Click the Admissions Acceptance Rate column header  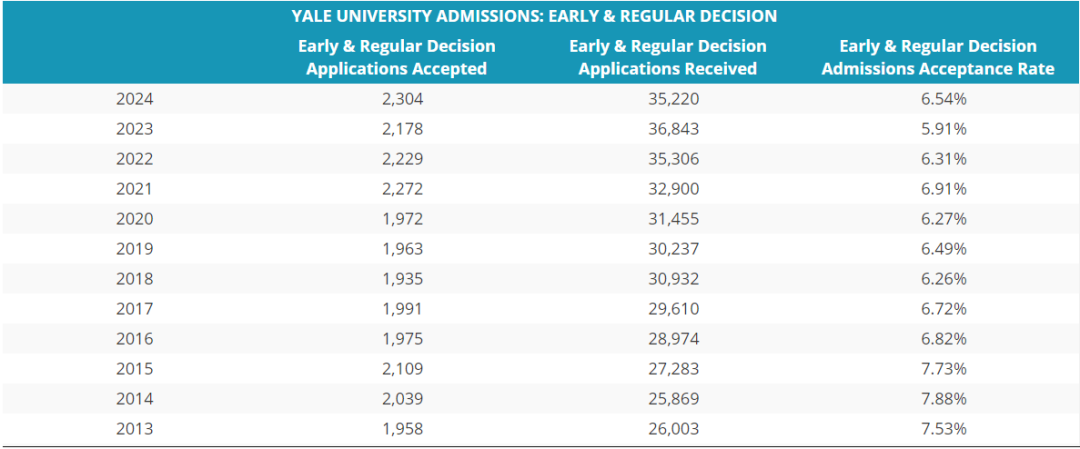click(x=937, y=57)
